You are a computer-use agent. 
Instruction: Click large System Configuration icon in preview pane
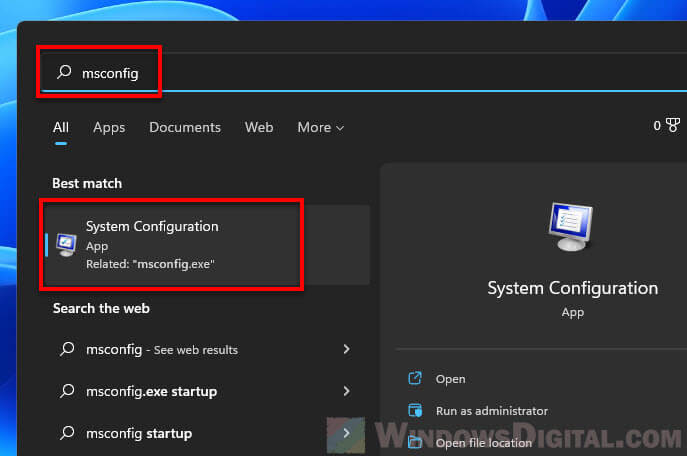pos(570,226)
